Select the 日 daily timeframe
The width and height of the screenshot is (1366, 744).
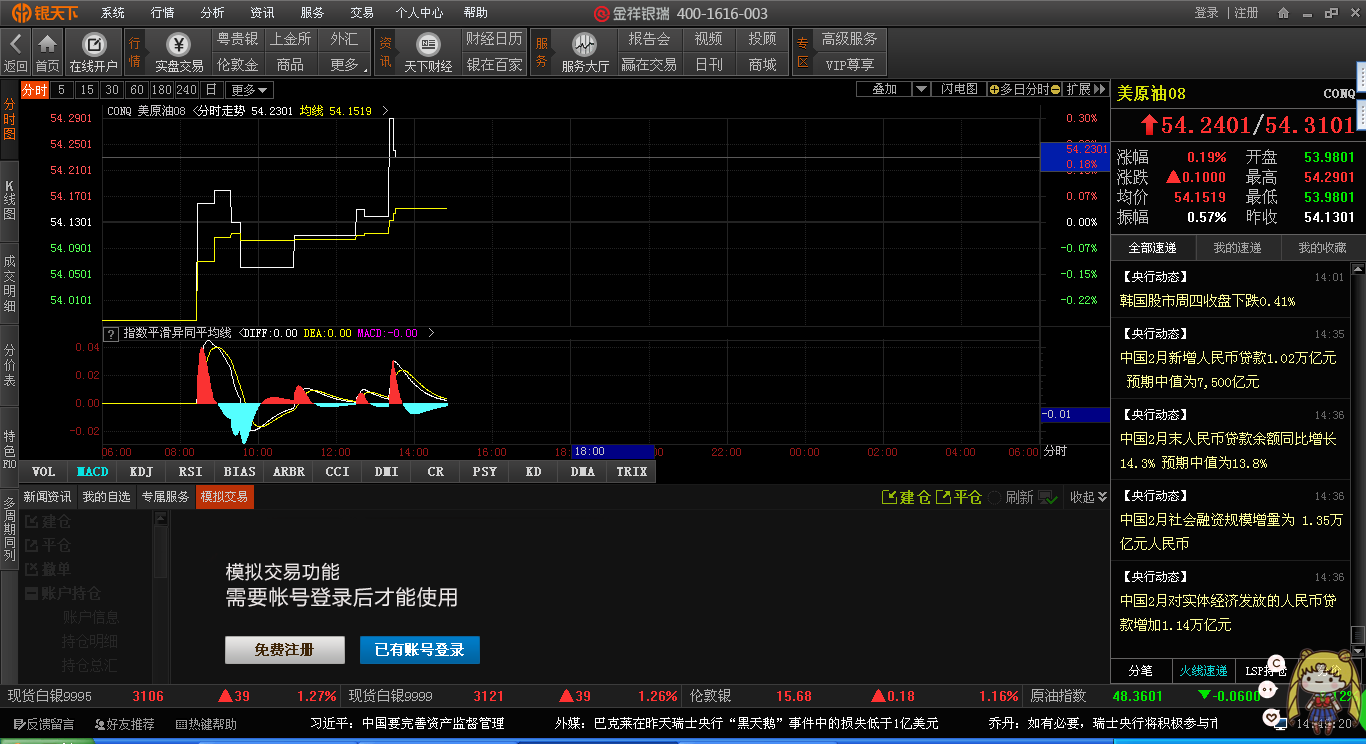tap(211, 89)
